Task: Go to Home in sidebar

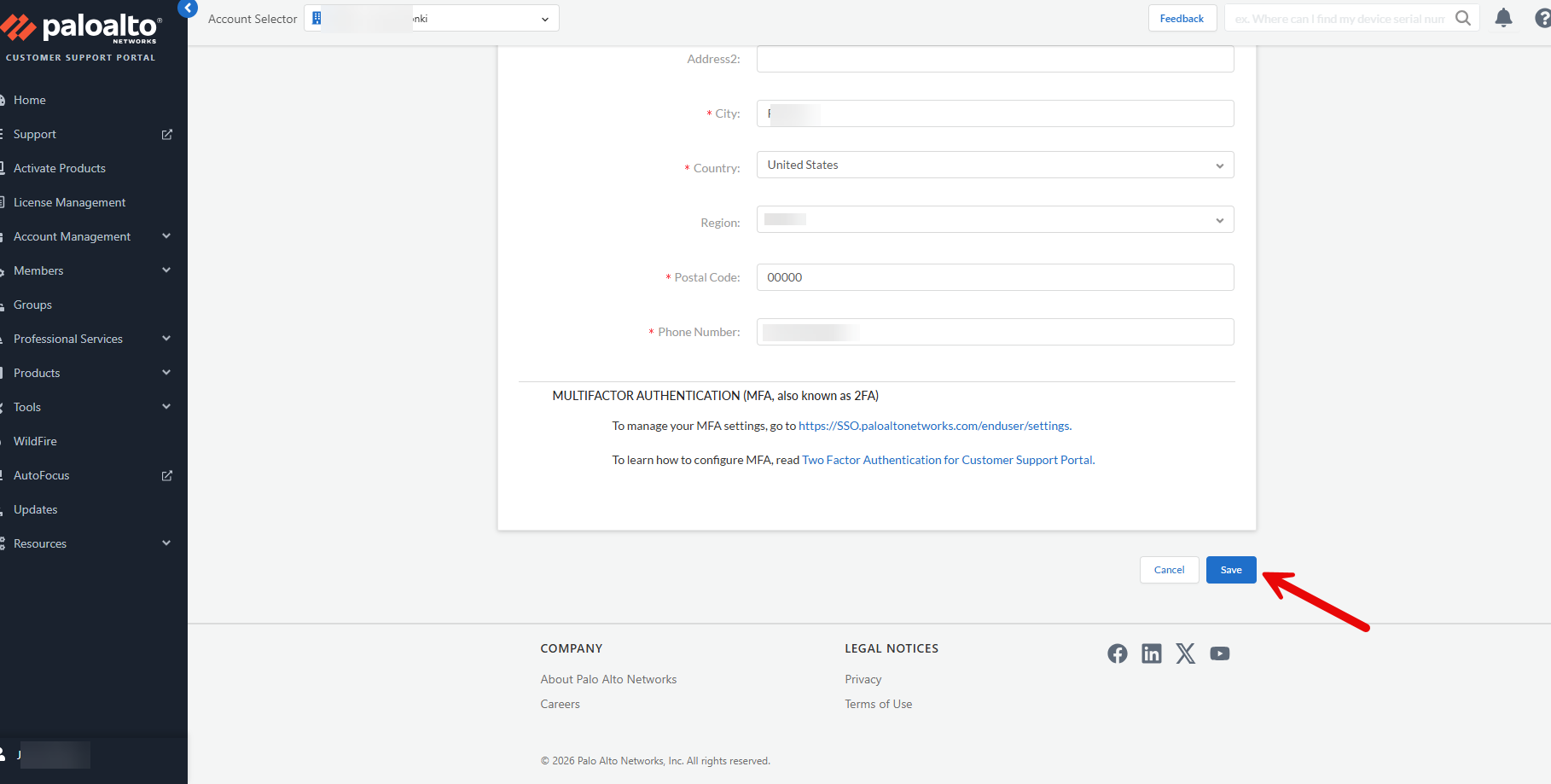Action: coord(30,100)
